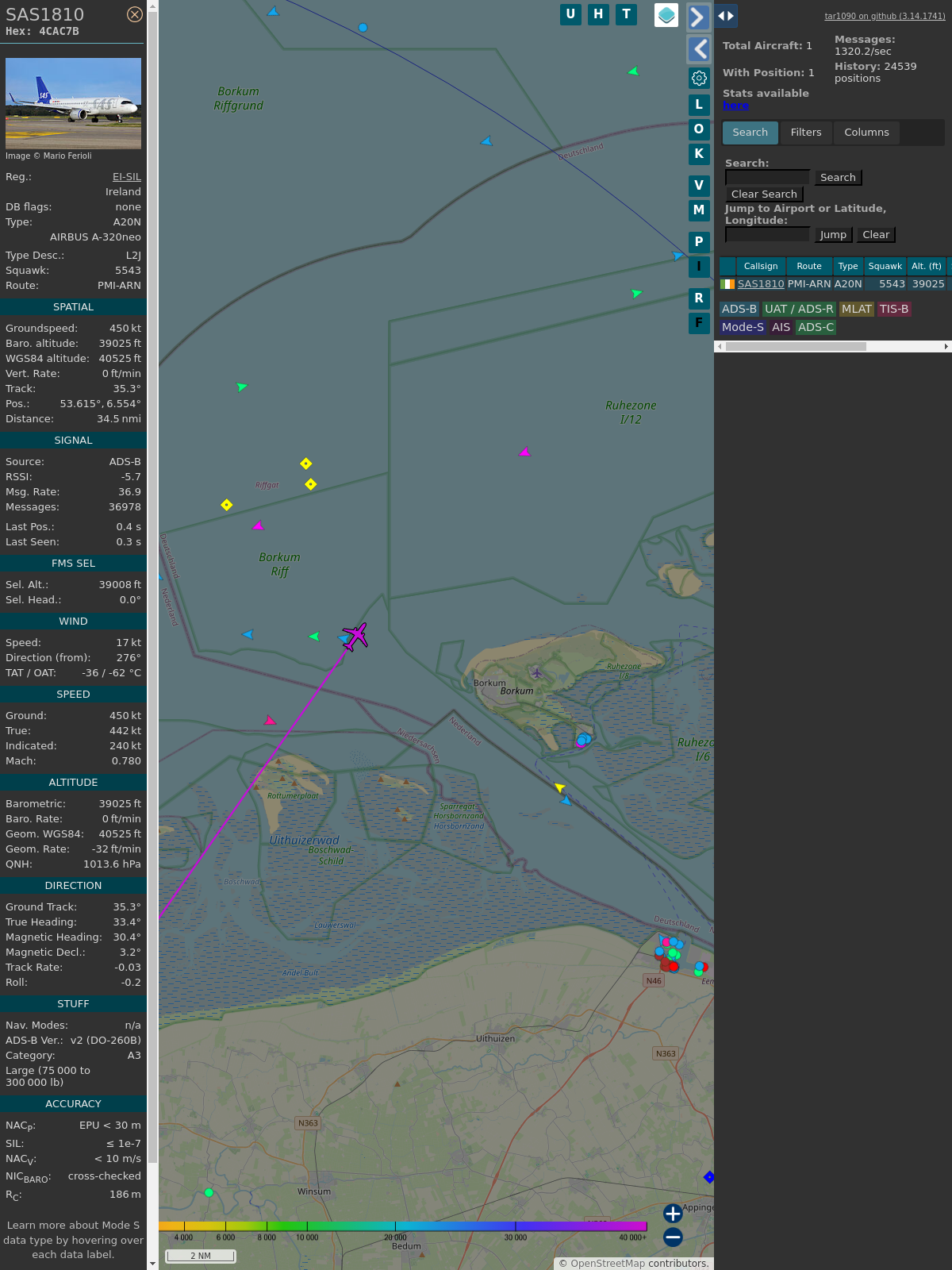Switch to the Search tab
Image resolution: width=952 pixels, height=1270 pixels.
(x=750, y=133)
